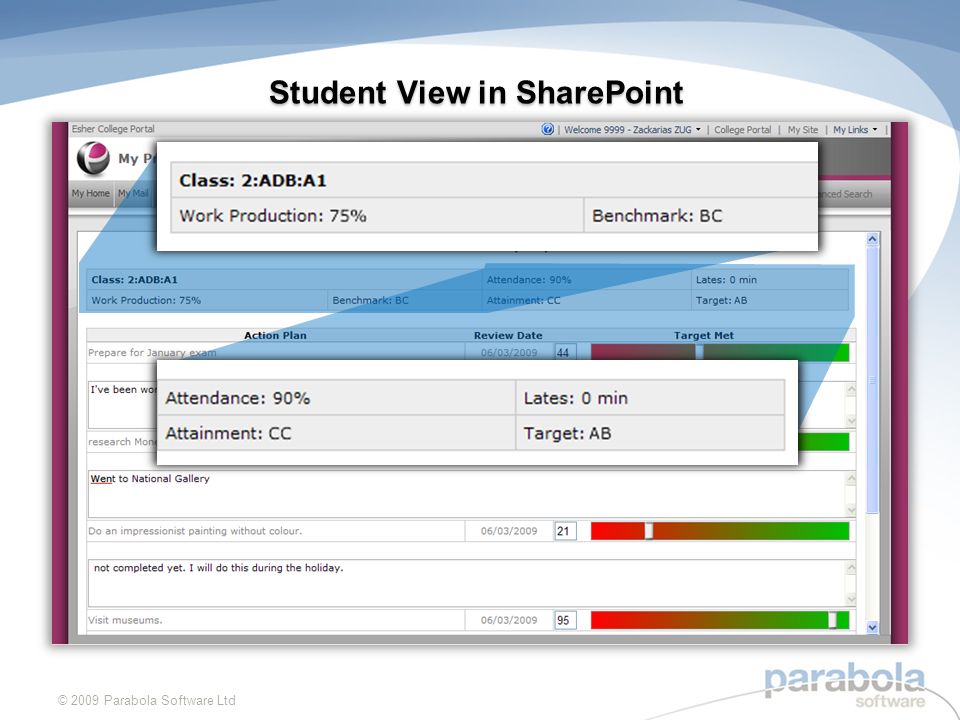
Task: Click the up arrow in the 'not completed yet' box scrollbar
Action: pyautogui.click(x=851, y=568)
